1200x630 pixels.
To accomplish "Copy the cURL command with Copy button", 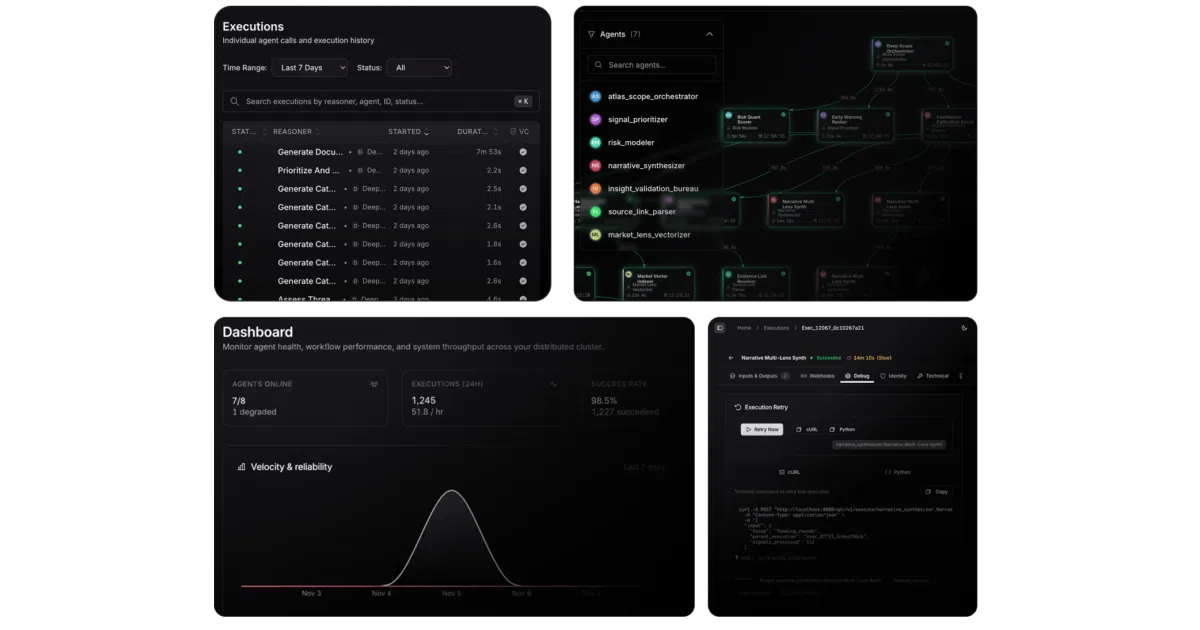I will point(937,491).
